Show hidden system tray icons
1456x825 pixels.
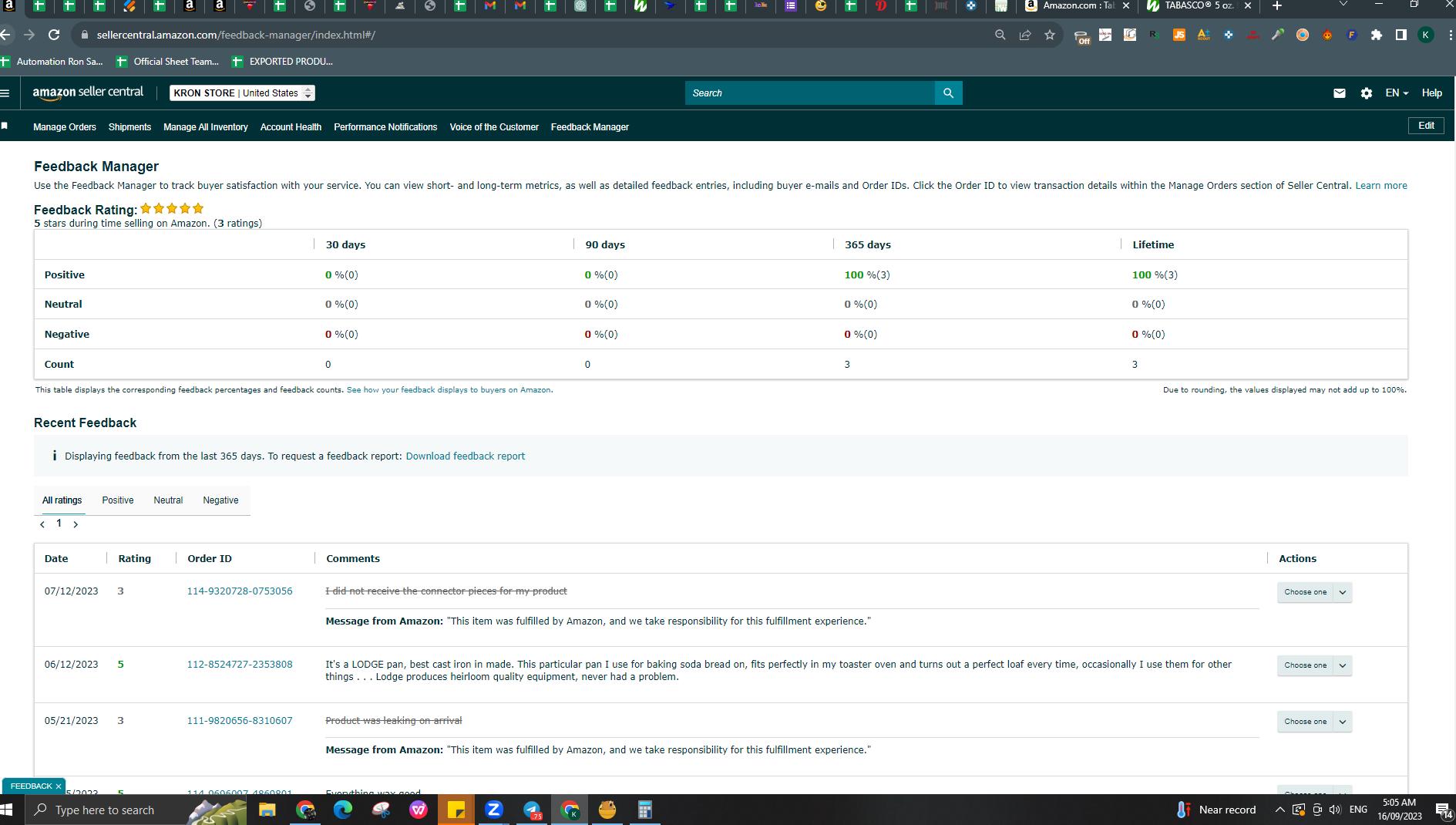tap(1279, 810)
